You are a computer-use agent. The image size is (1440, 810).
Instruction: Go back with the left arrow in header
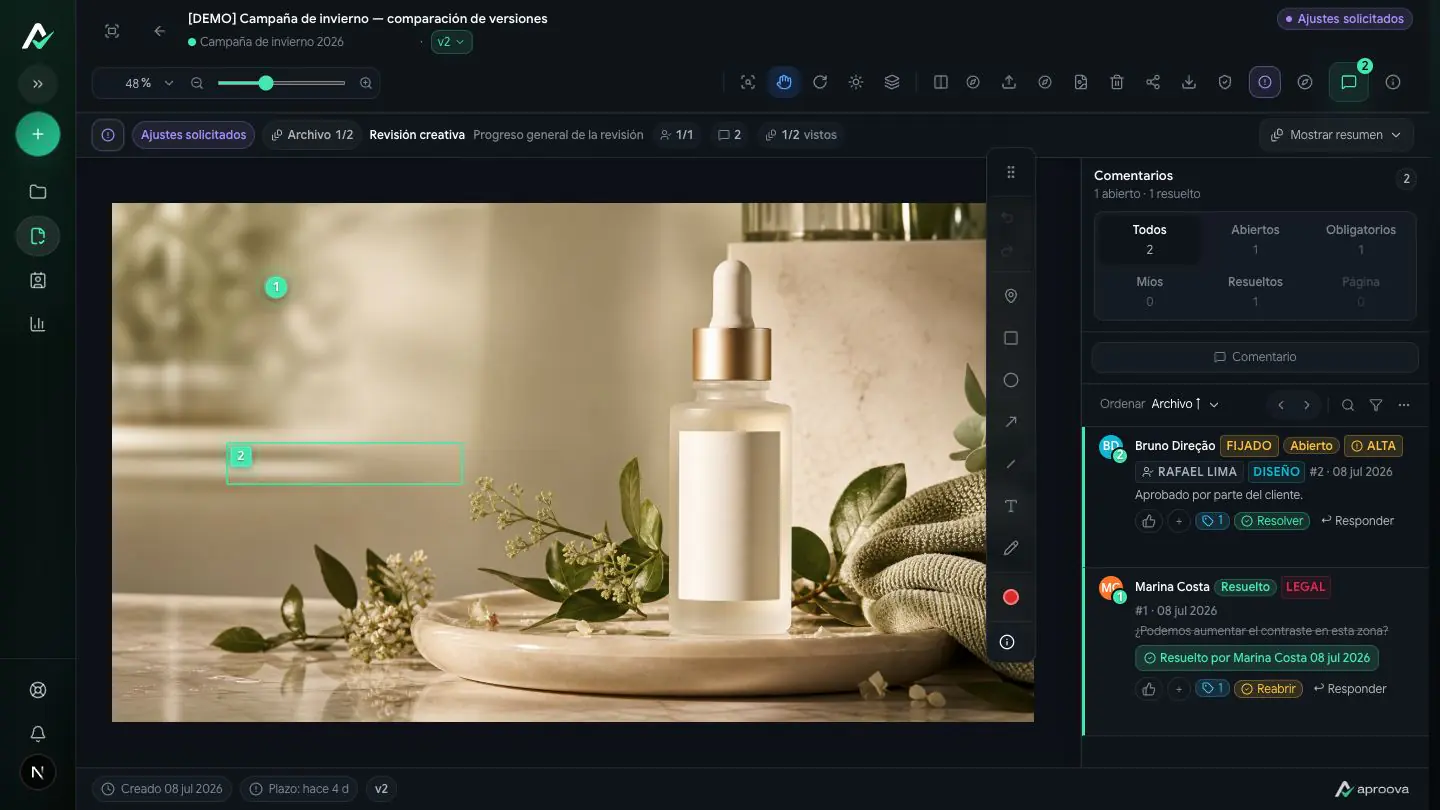[x=160, y=31]
